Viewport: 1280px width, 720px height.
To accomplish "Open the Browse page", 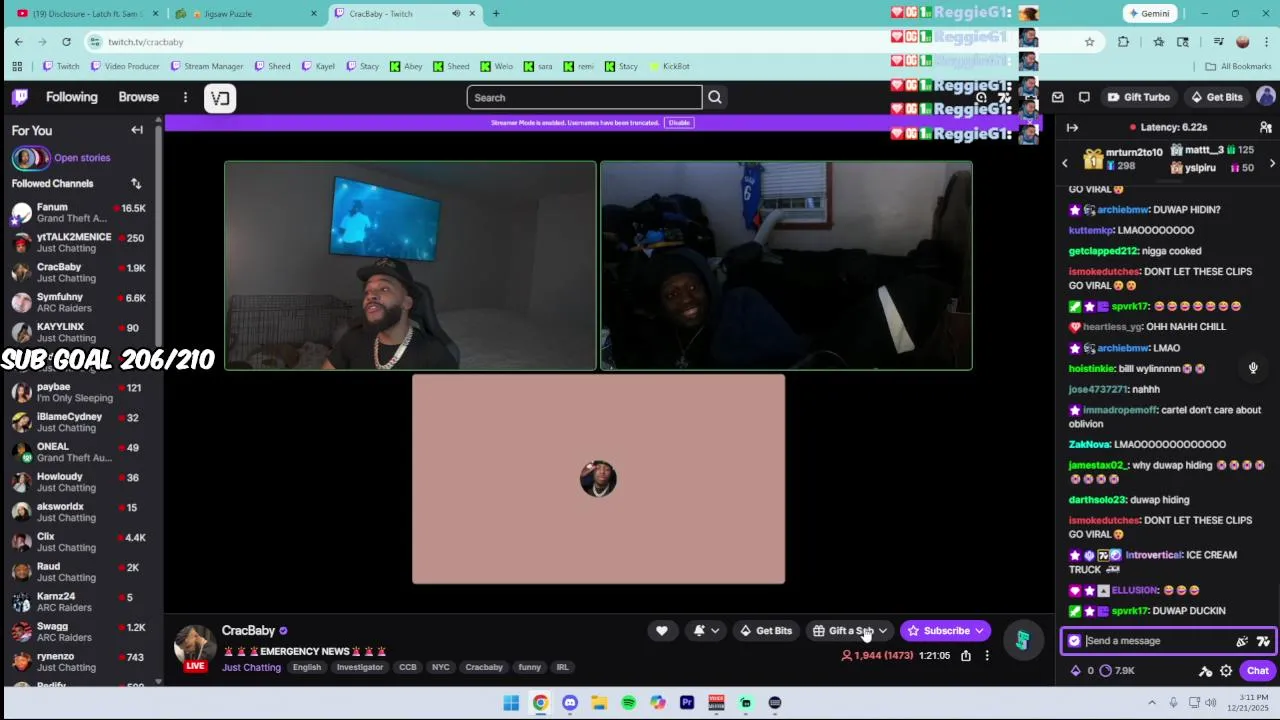I will [139, 97].
